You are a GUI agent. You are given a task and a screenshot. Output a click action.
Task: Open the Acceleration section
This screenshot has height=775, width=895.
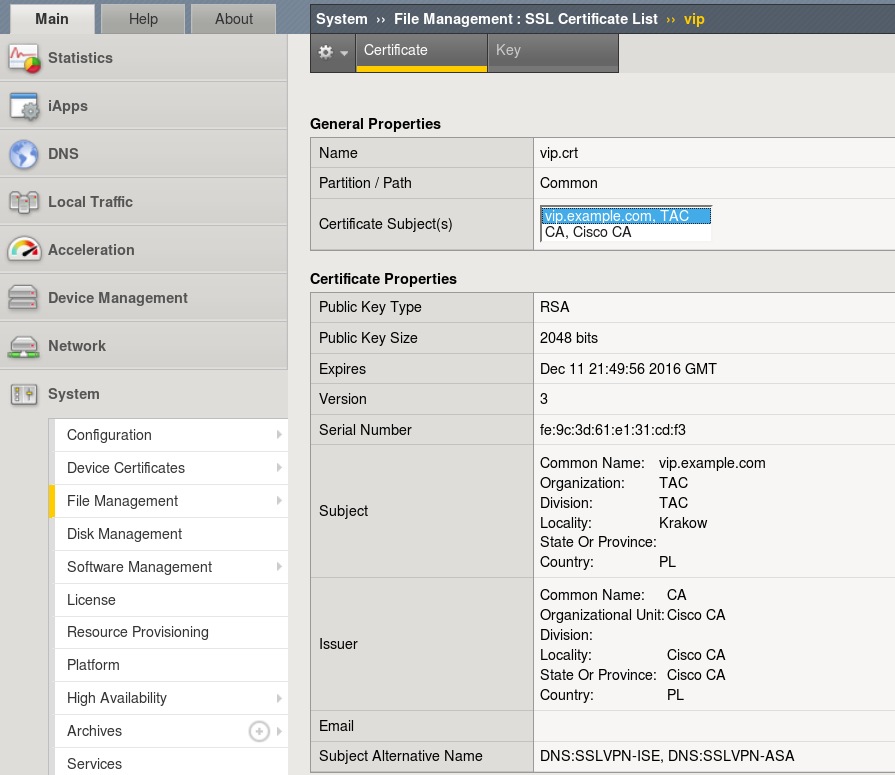pyautogui.click(x=144, y=250)
